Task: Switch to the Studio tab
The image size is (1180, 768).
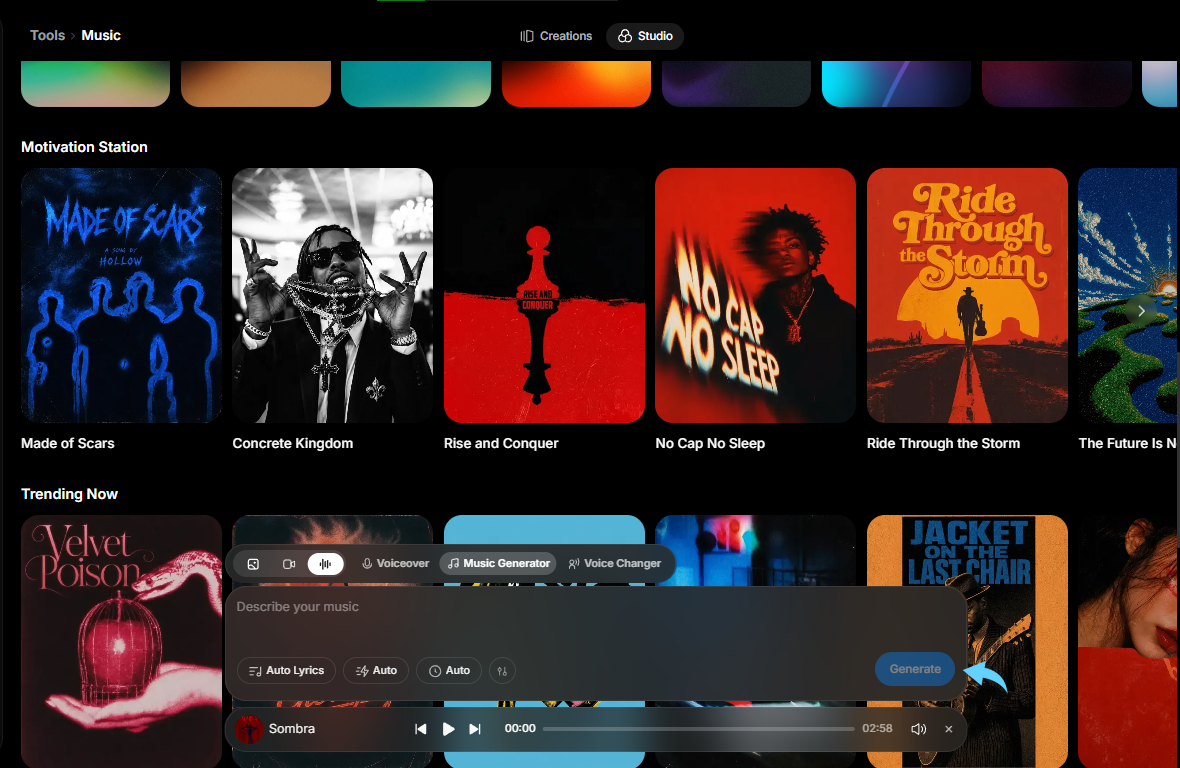Action: 645,36
